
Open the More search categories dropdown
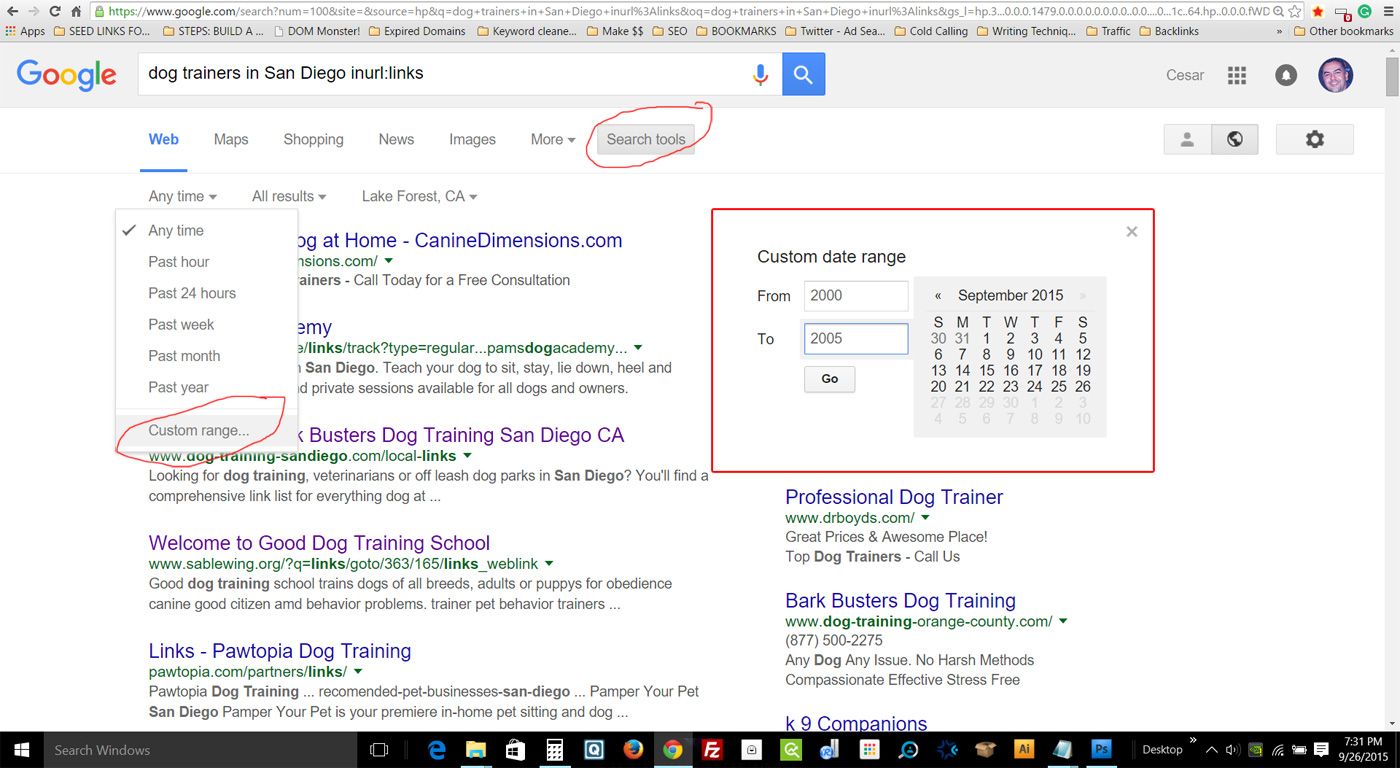553,140
